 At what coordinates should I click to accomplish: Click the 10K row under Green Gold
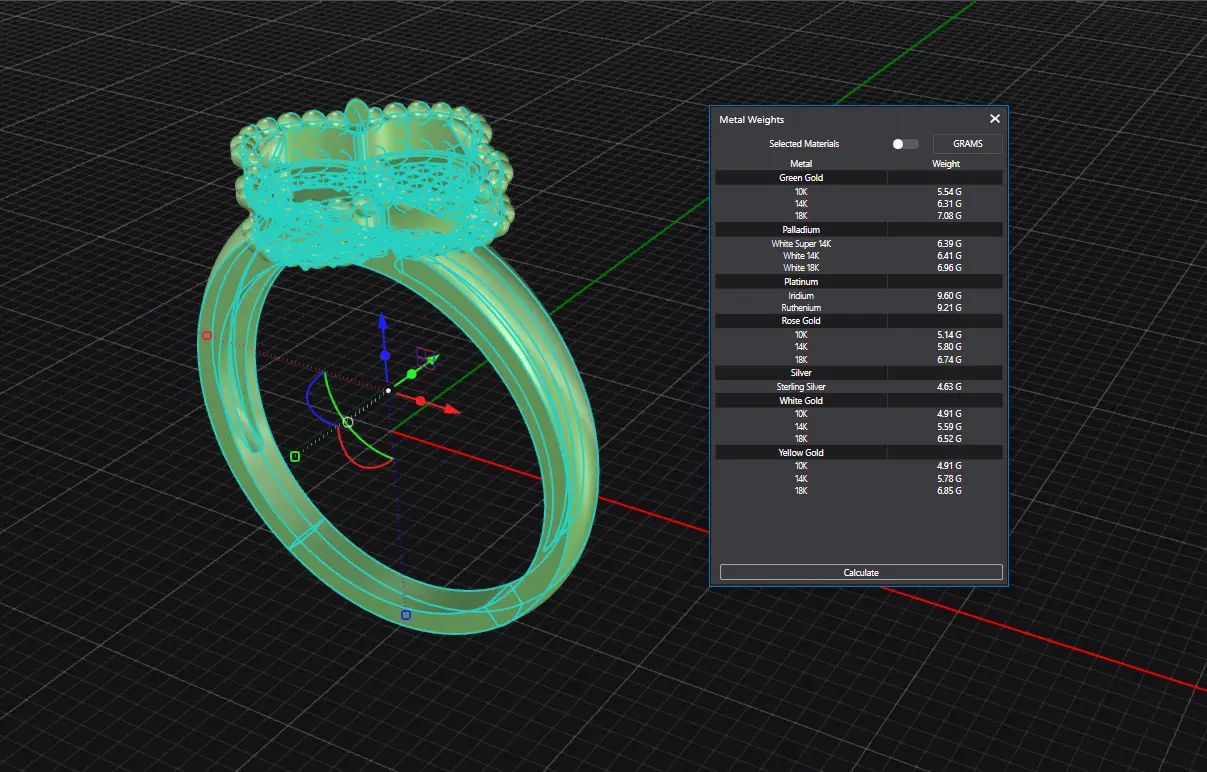click(x=859, y=191)
